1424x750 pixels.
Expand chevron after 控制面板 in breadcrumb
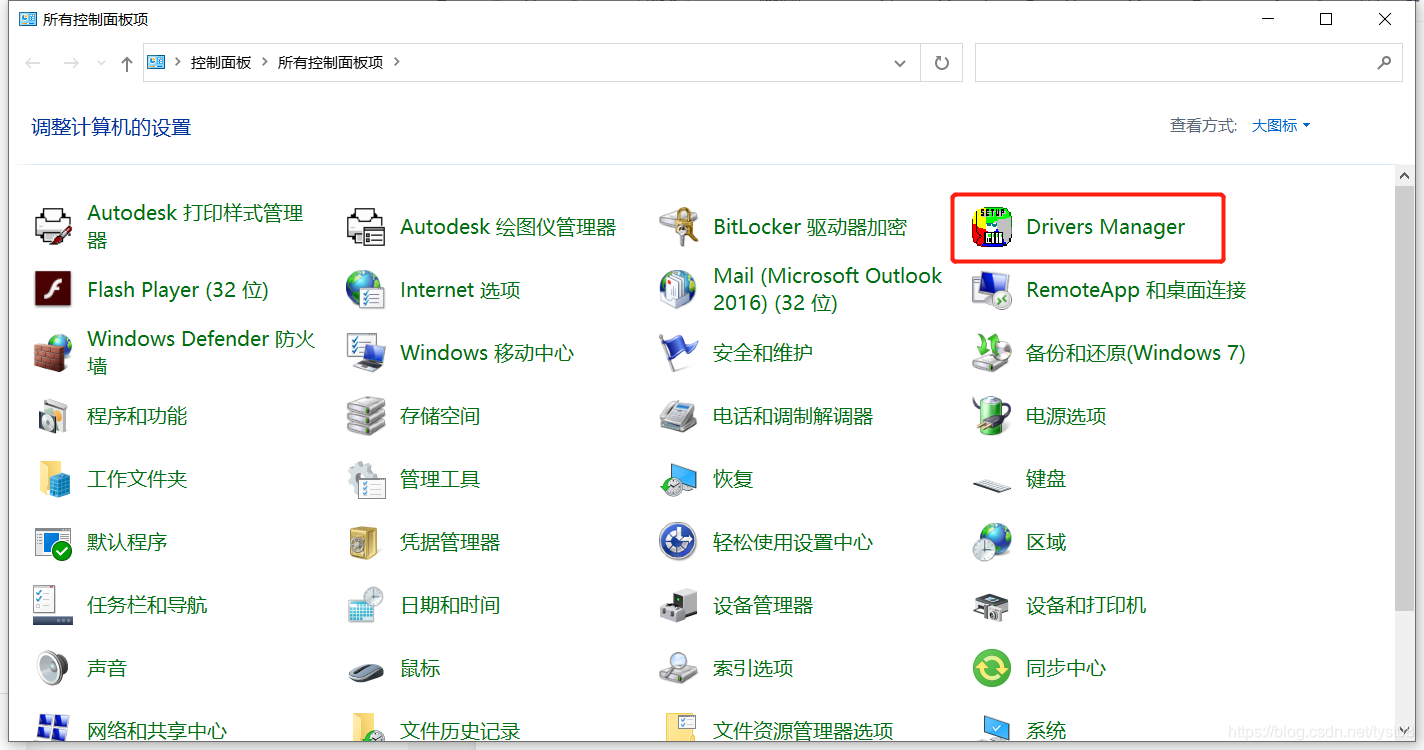[x=265, y=62]
